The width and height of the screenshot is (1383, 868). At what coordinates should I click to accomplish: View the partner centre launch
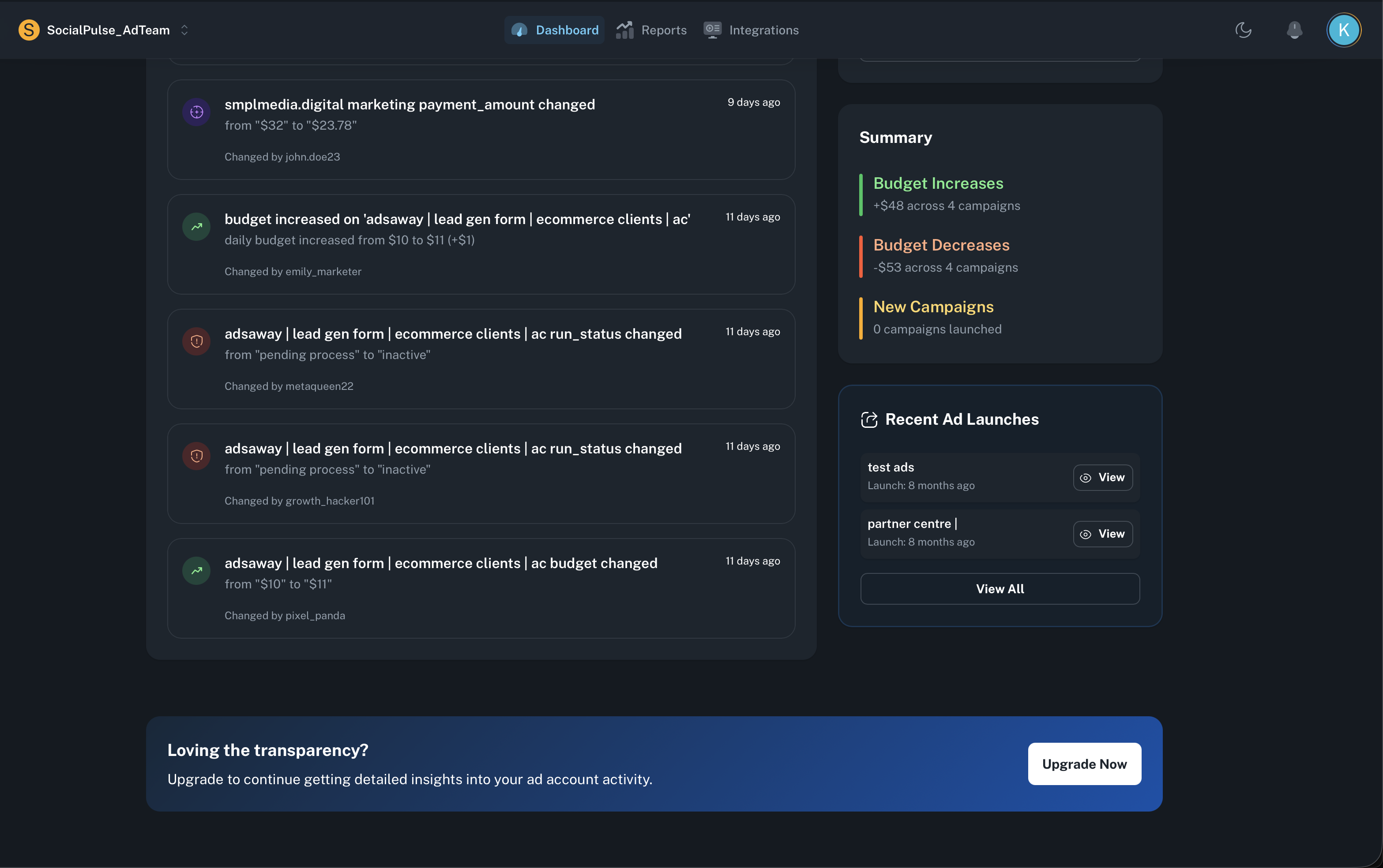tap(1103, 534)
